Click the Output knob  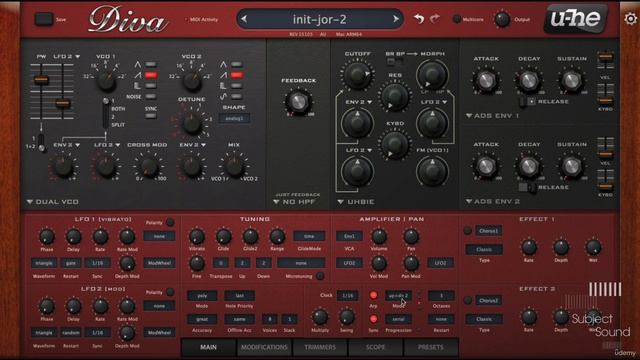[x=502, y=19]
